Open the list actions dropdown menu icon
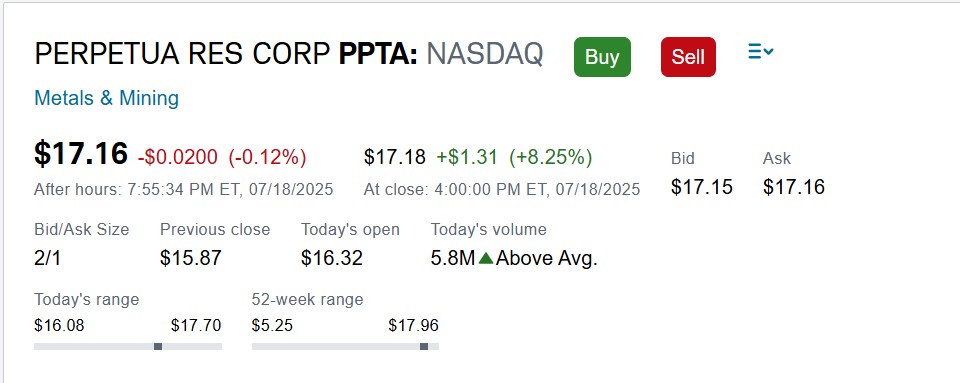 tap(760, 52)
